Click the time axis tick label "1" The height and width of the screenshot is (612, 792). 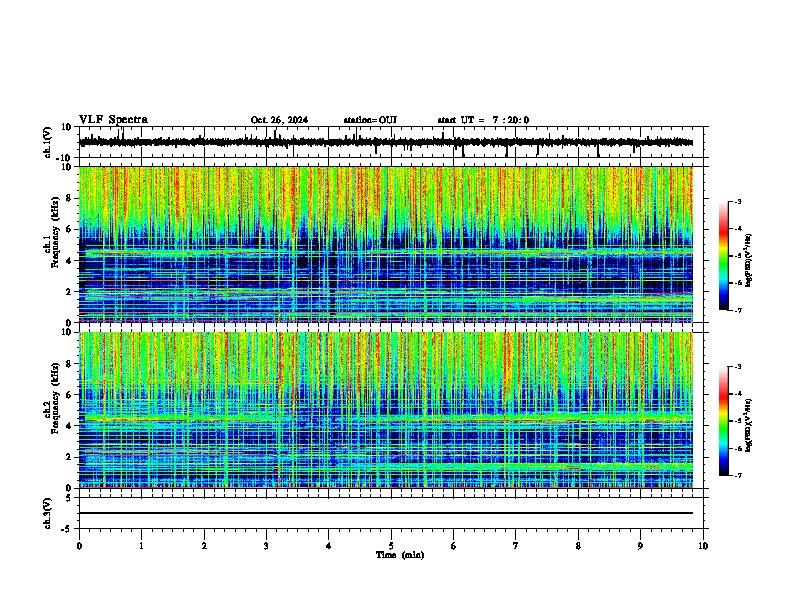click(141, 546)
